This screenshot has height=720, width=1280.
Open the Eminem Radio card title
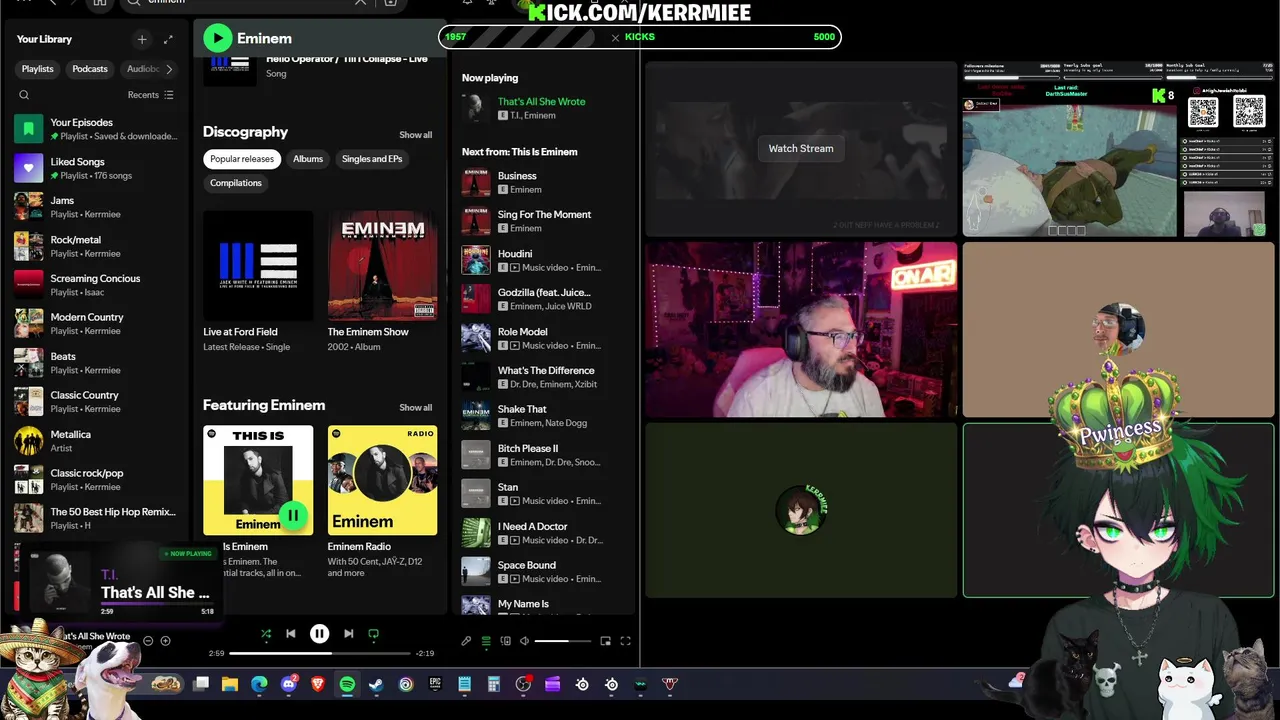(359, 547)
